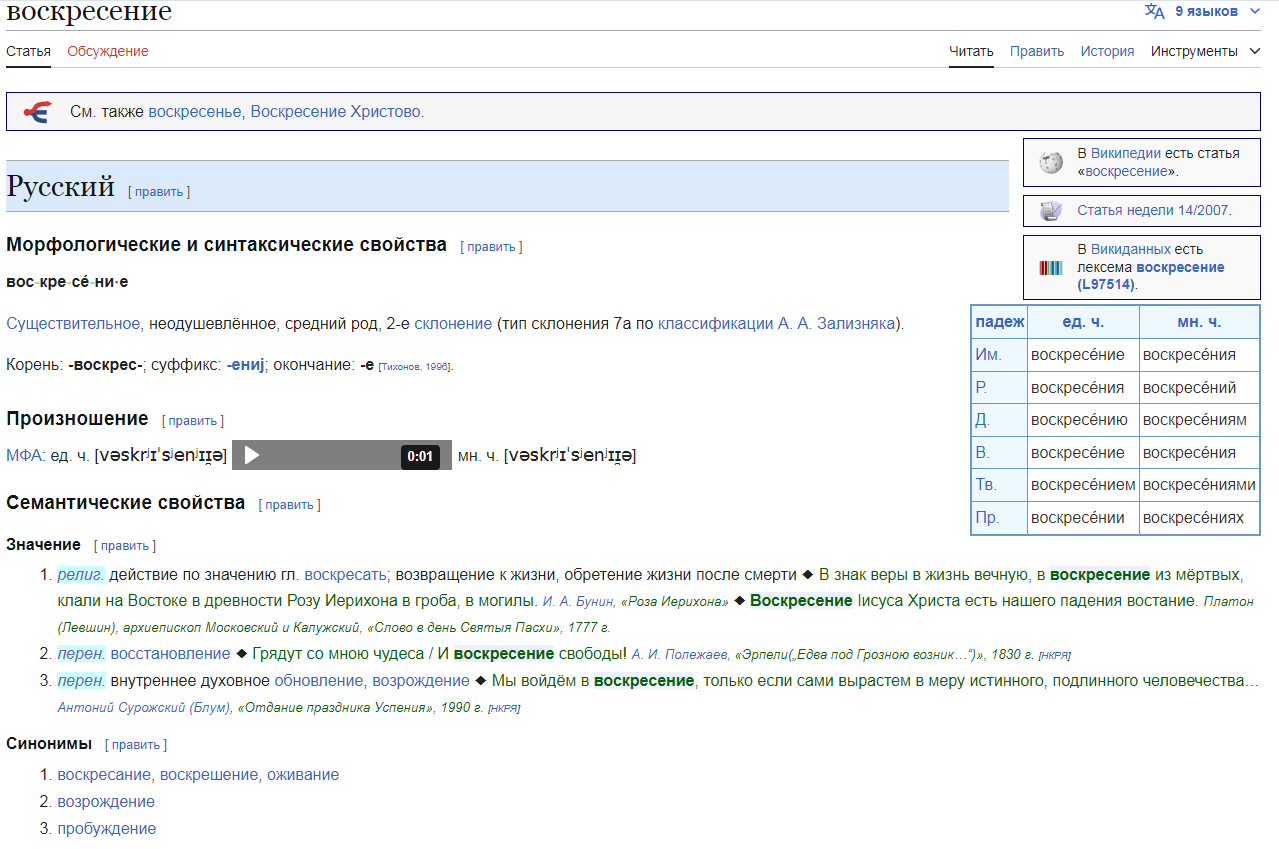Open the оживание synonym link
Viewport: 1279px width, 849px height.
tap(305, 775)
